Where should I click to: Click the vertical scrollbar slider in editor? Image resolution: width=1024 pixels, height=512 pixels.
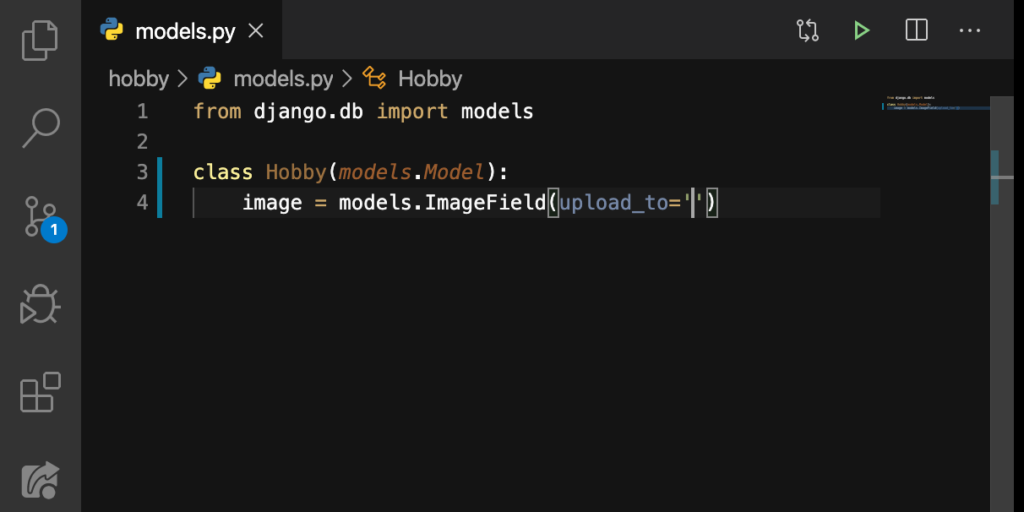point(994,177)
